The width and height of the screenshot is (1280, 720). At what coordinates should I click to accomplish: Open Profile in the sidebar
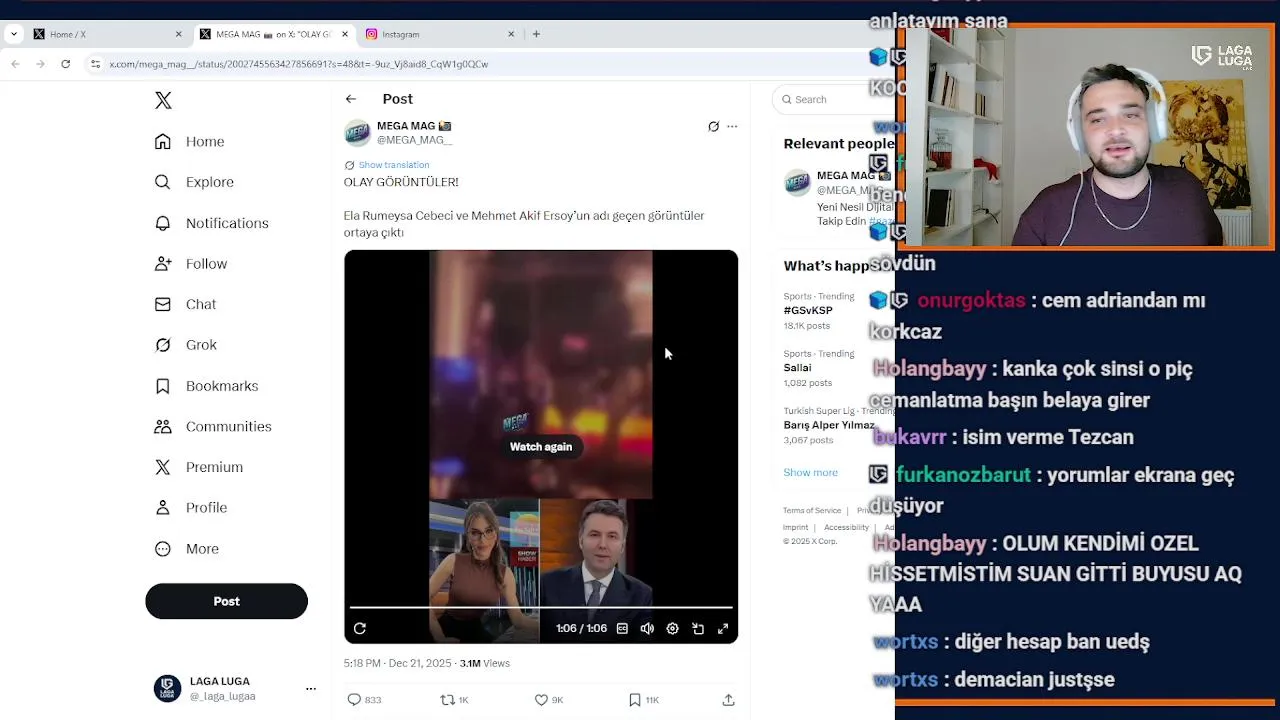tap(191, 508)
